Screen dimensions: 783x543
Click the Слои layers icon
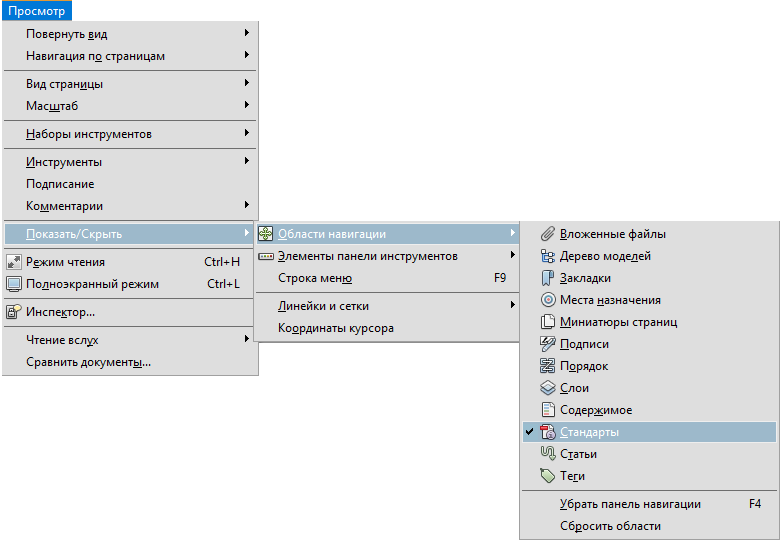(x=547, y=388)
